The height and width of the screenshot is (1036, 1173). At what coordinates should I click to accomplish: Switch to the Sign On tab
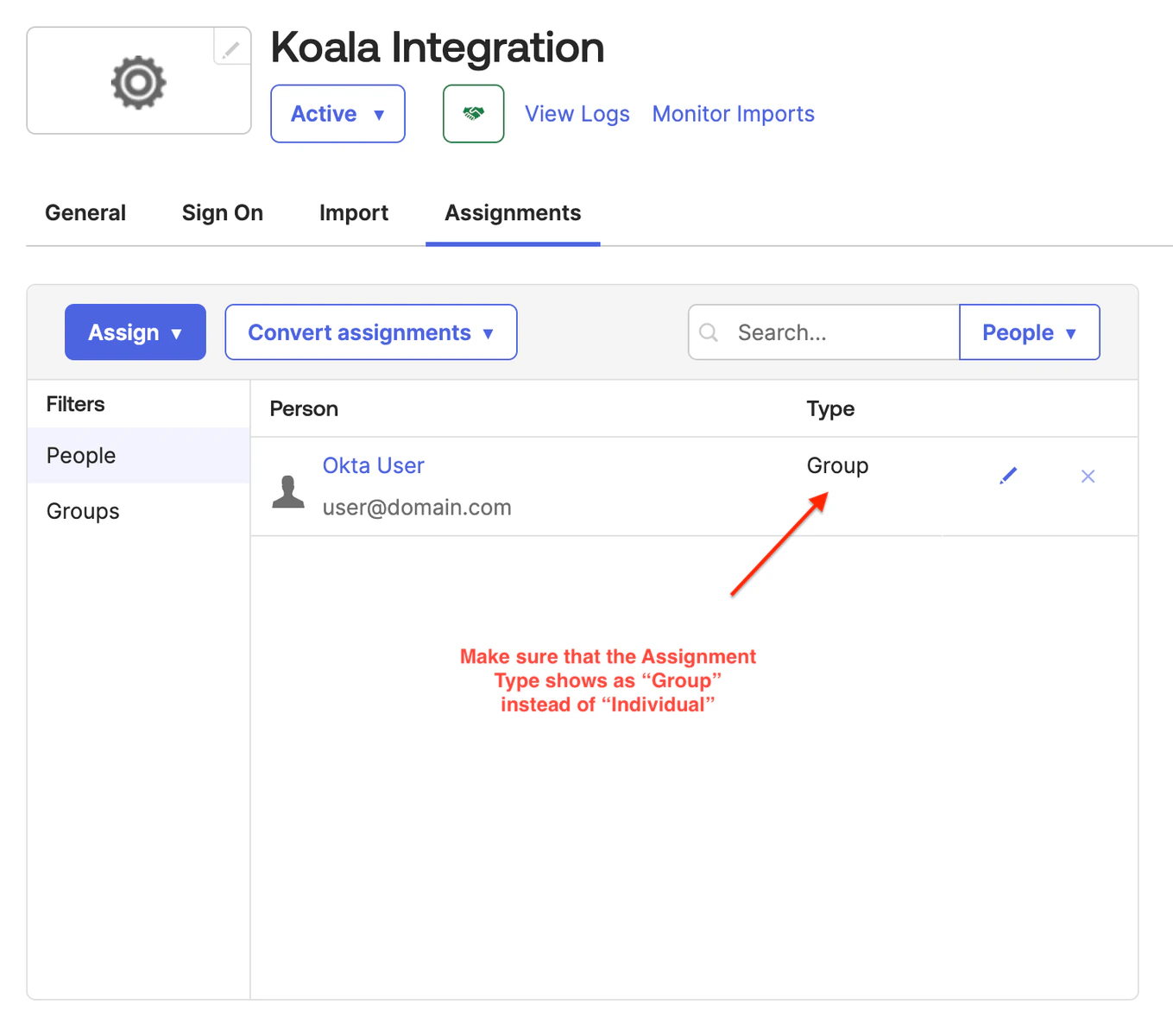pos(223,212)
